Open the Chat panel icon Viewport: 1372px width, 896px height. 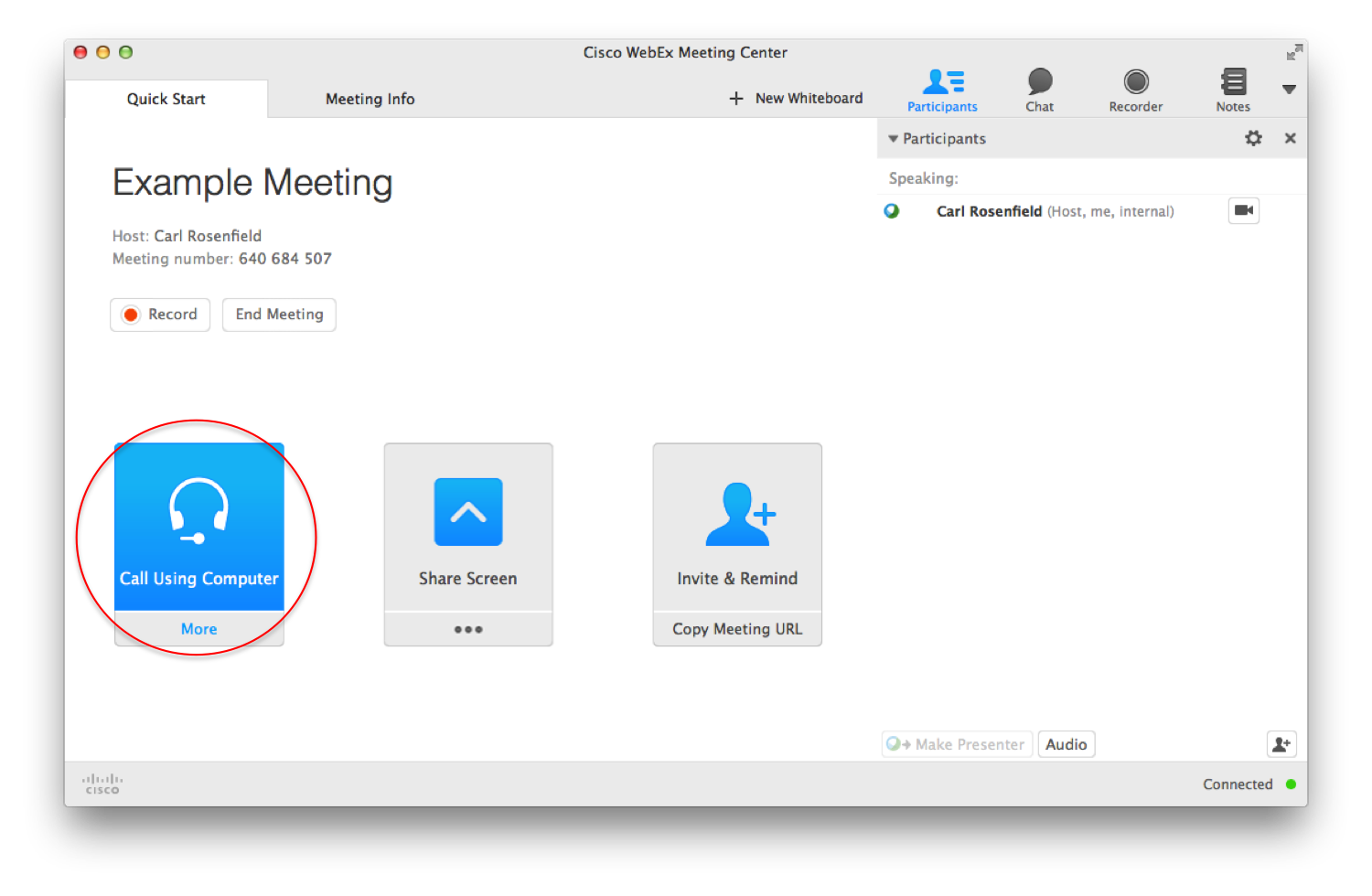click(1040, 91)
